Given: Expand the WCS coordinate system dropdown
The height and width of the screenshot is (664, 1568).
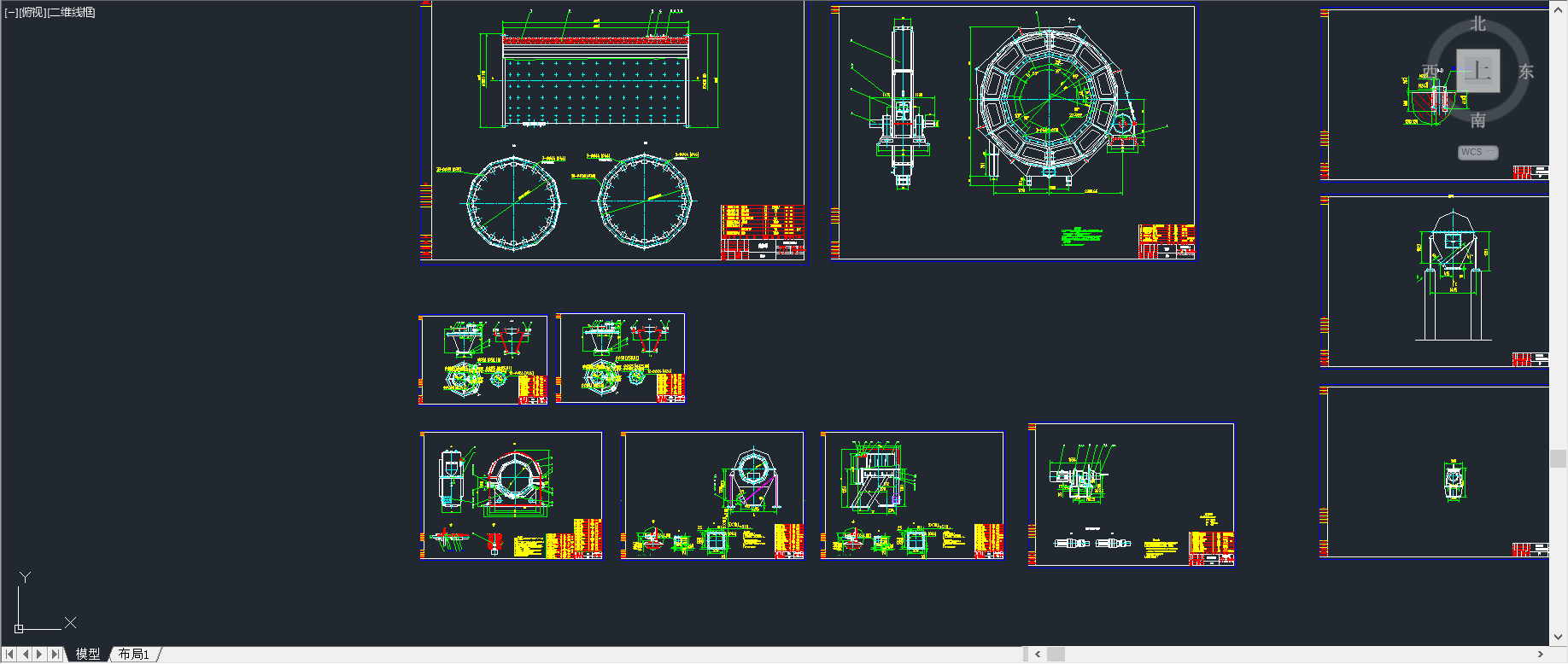Looking at the screenshot, I should [1477, 153].
